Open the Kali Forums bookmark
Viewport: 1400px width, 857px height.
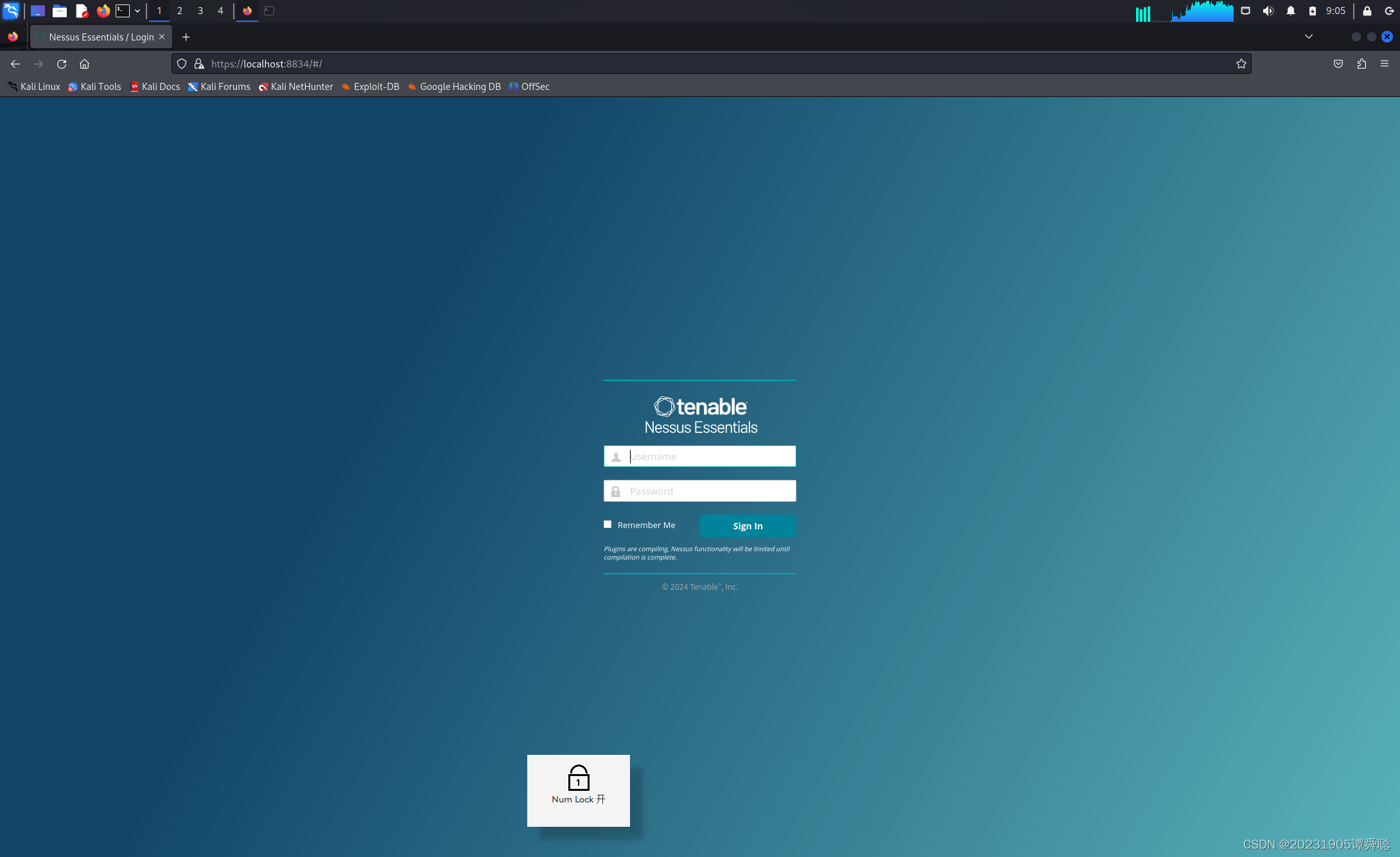(x=219, y=87)
